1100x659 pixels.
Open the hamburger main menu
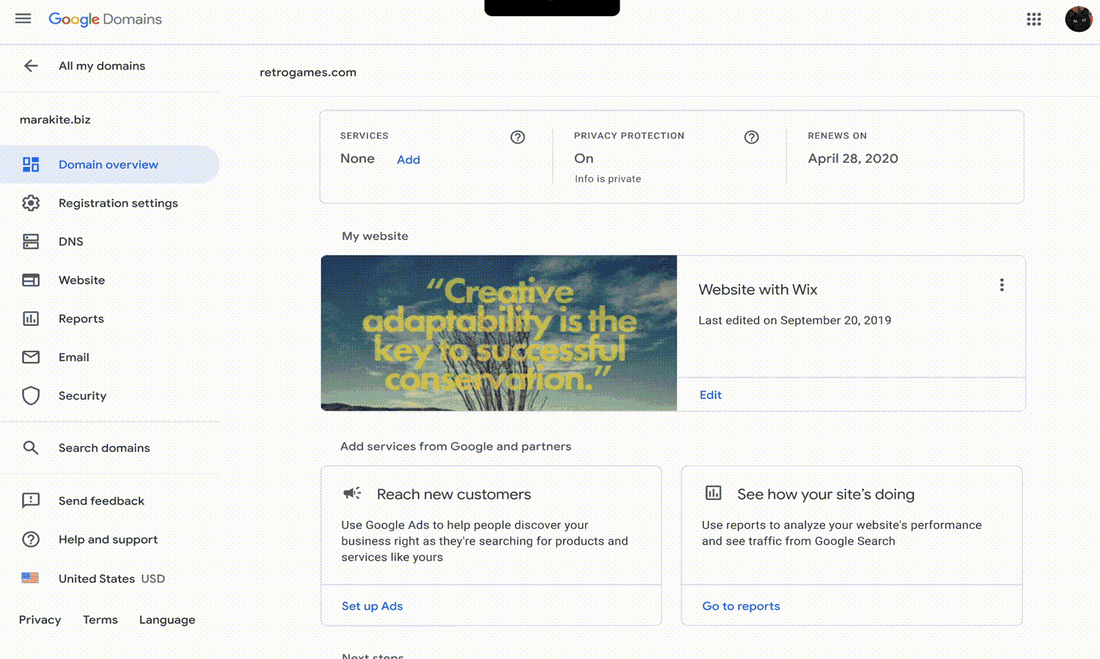point(23,19)
